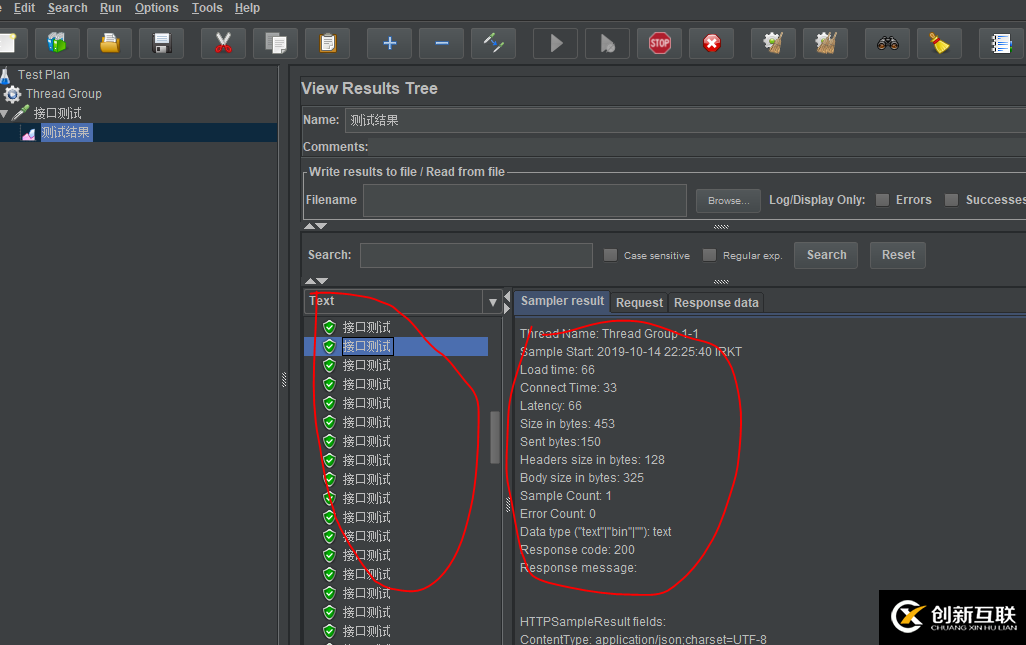Click the Save test plan icon
The height and width of the screenshot is (645, 1026).
pyautogui.click(x=161, y=43)
